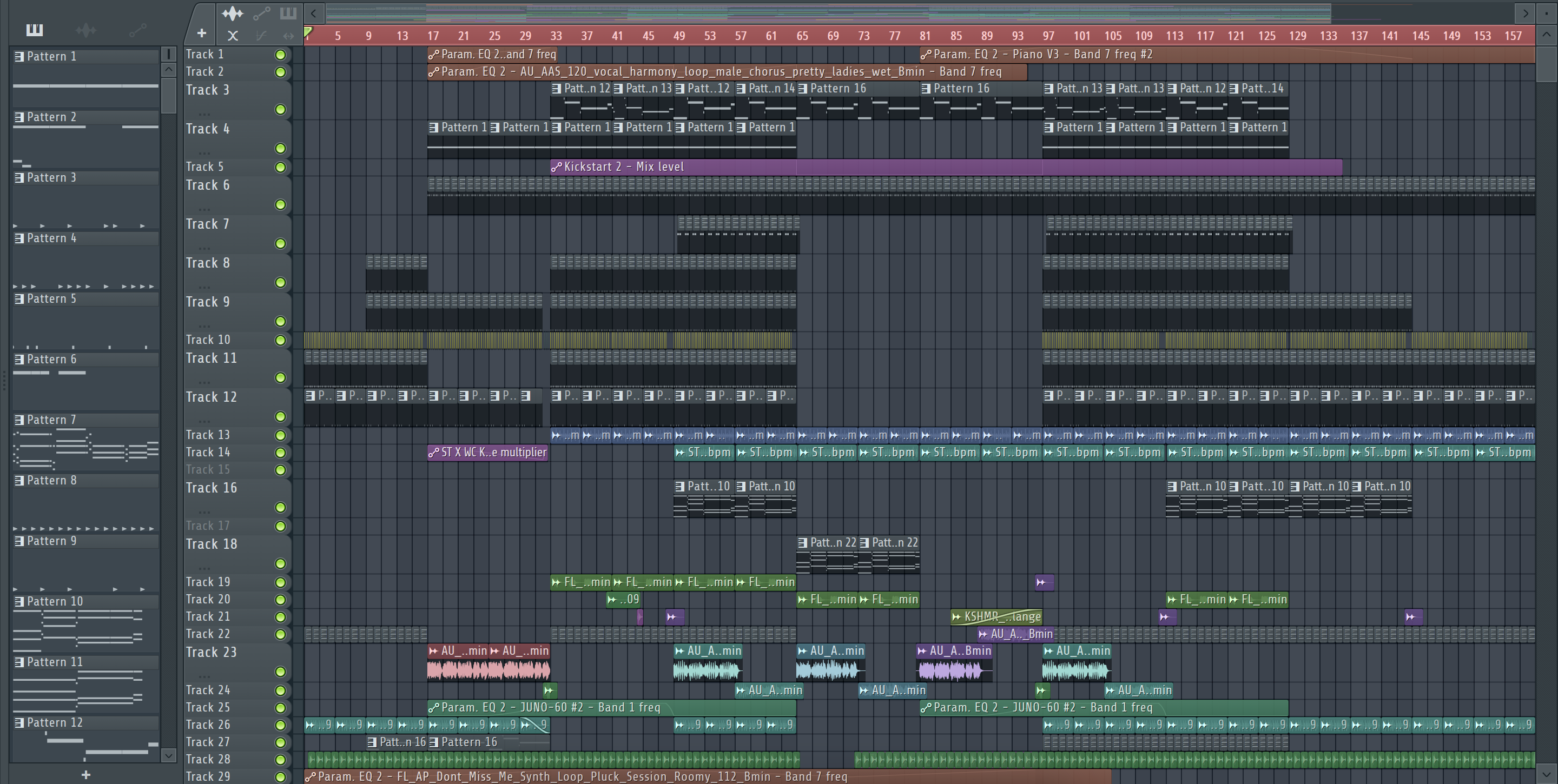Click the Track 3 name label
The image size is (1558, 784).
click(207, 90)
